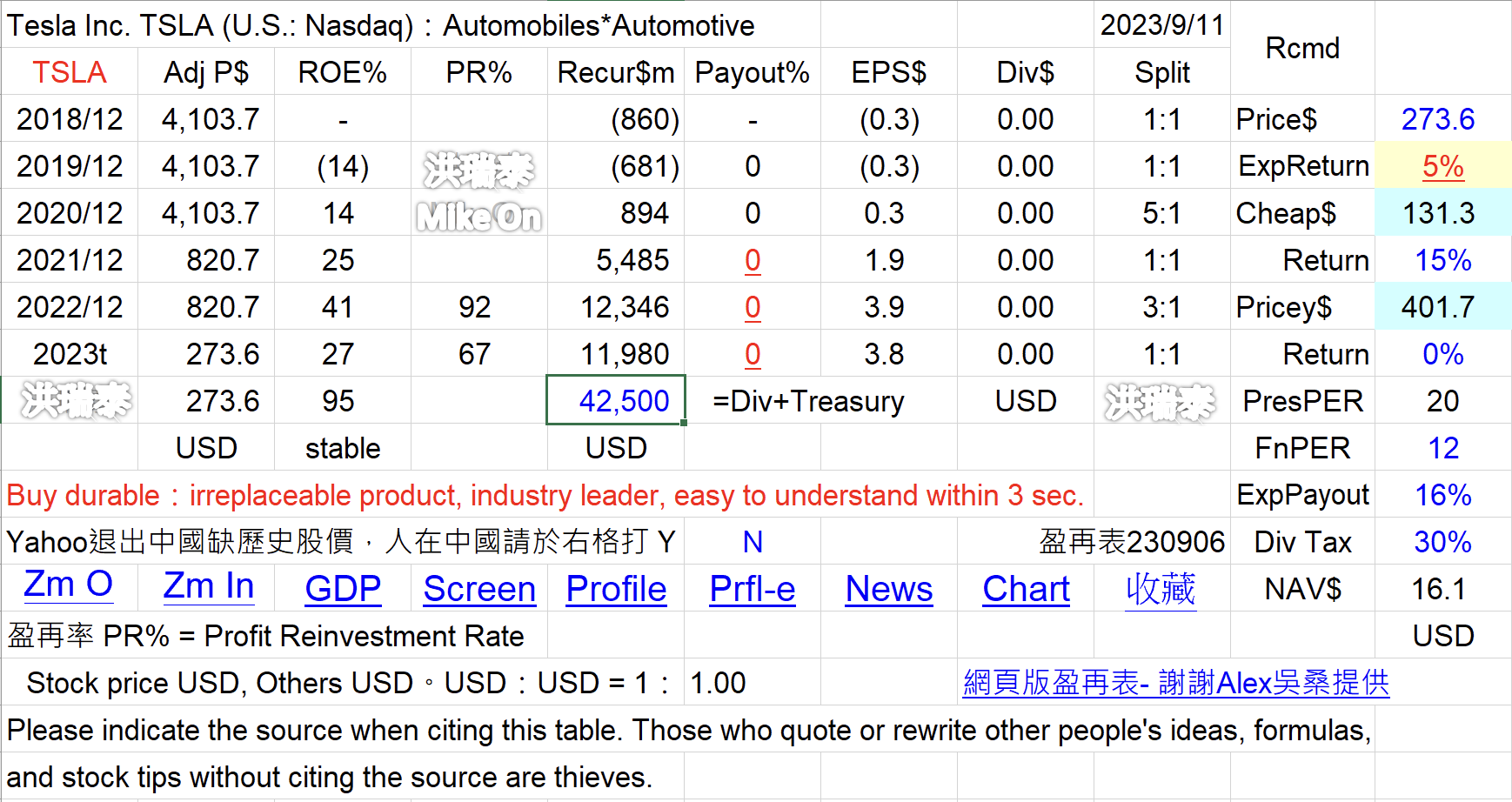Image resolution: width=1512 pixels, height=802 pixels.
Task: Open the Zm In link
Action: point(209,587)
